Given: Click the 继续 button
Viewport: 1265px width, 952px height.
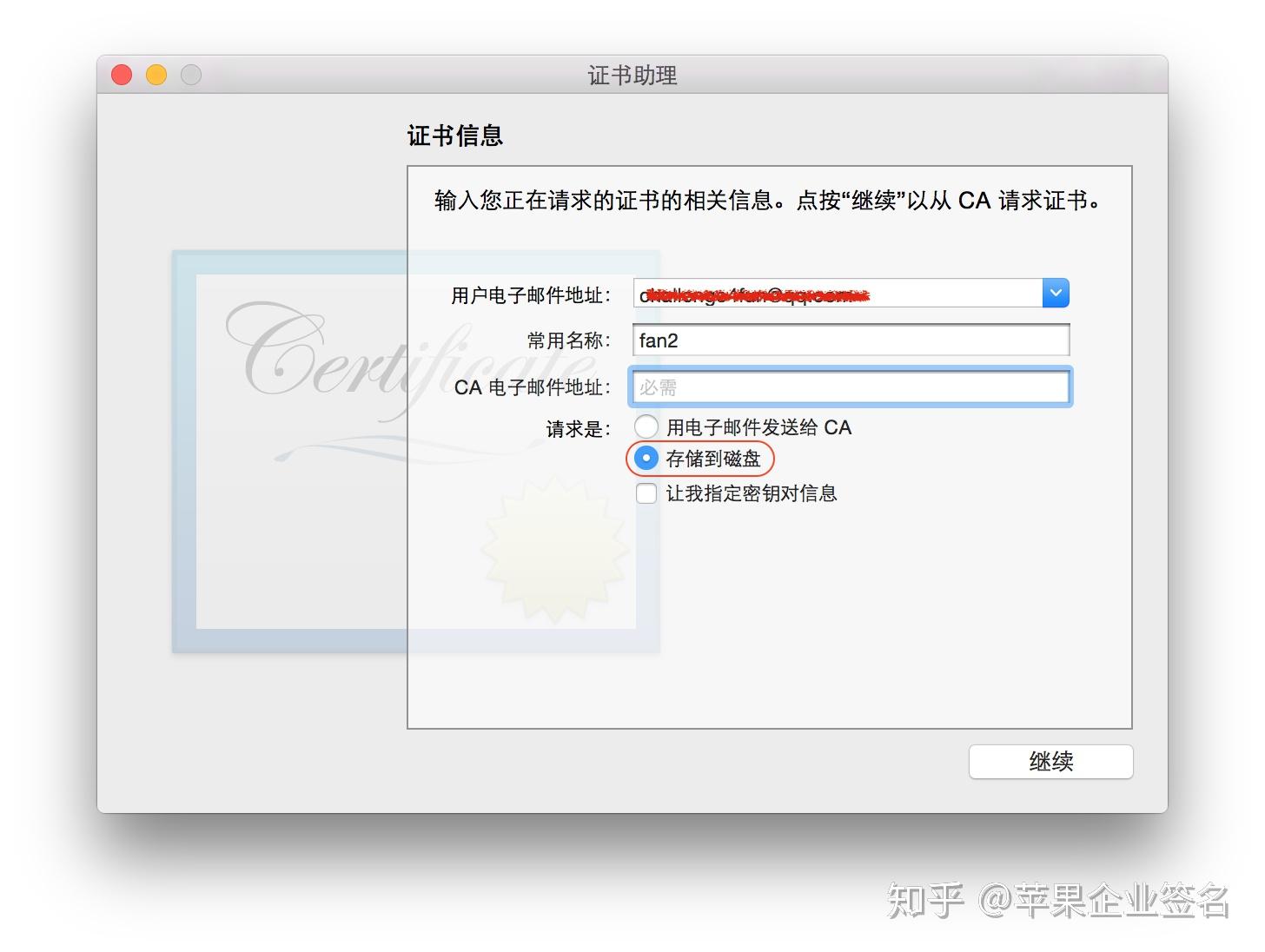Looking at the screenshot, I should (1050, 762).
